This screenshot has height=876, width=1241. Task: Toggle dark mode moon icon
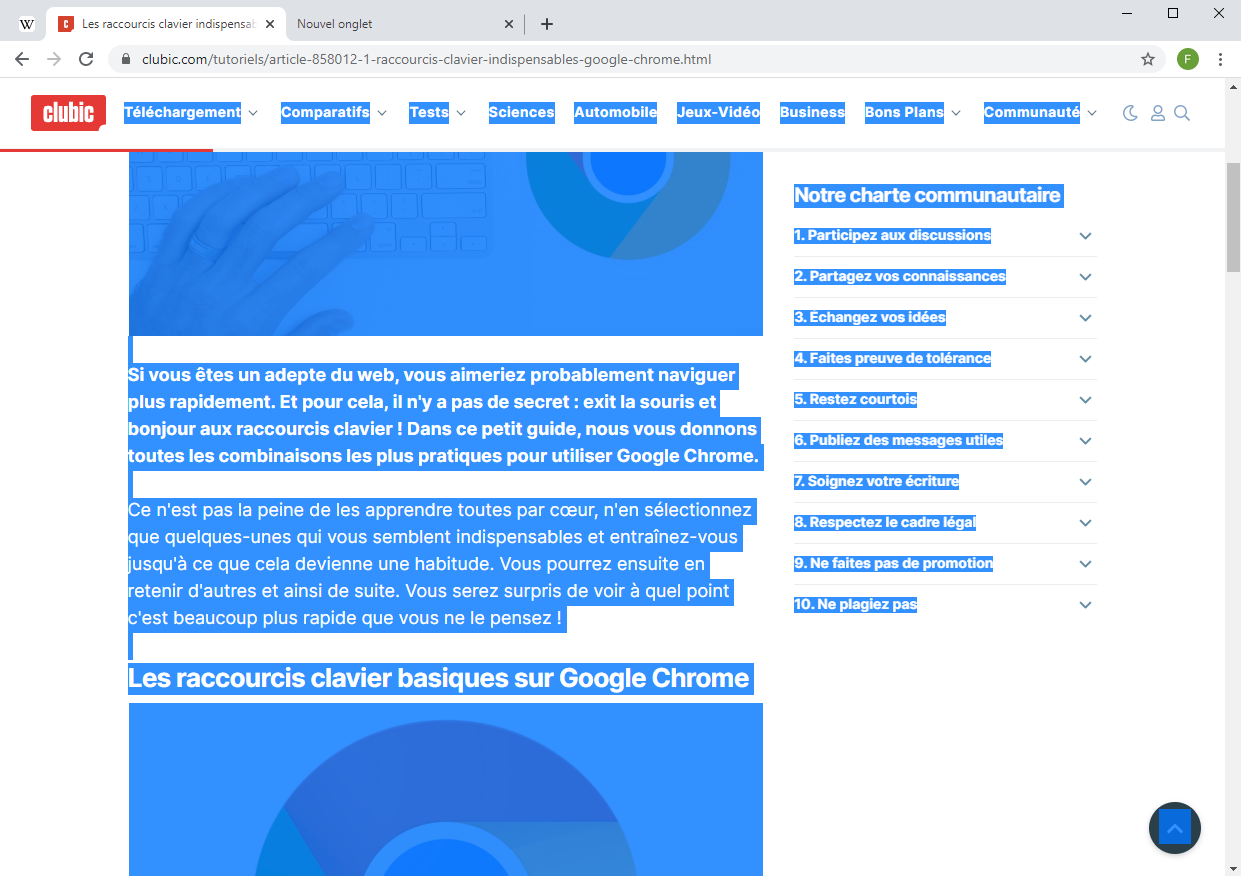point(1130,113)
